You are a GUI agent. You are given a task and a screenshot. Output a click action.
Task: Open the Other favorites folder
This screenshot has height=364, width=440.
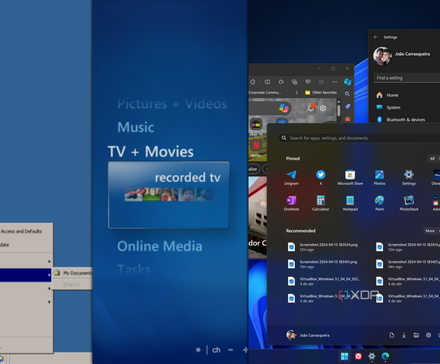pos(321,92)
